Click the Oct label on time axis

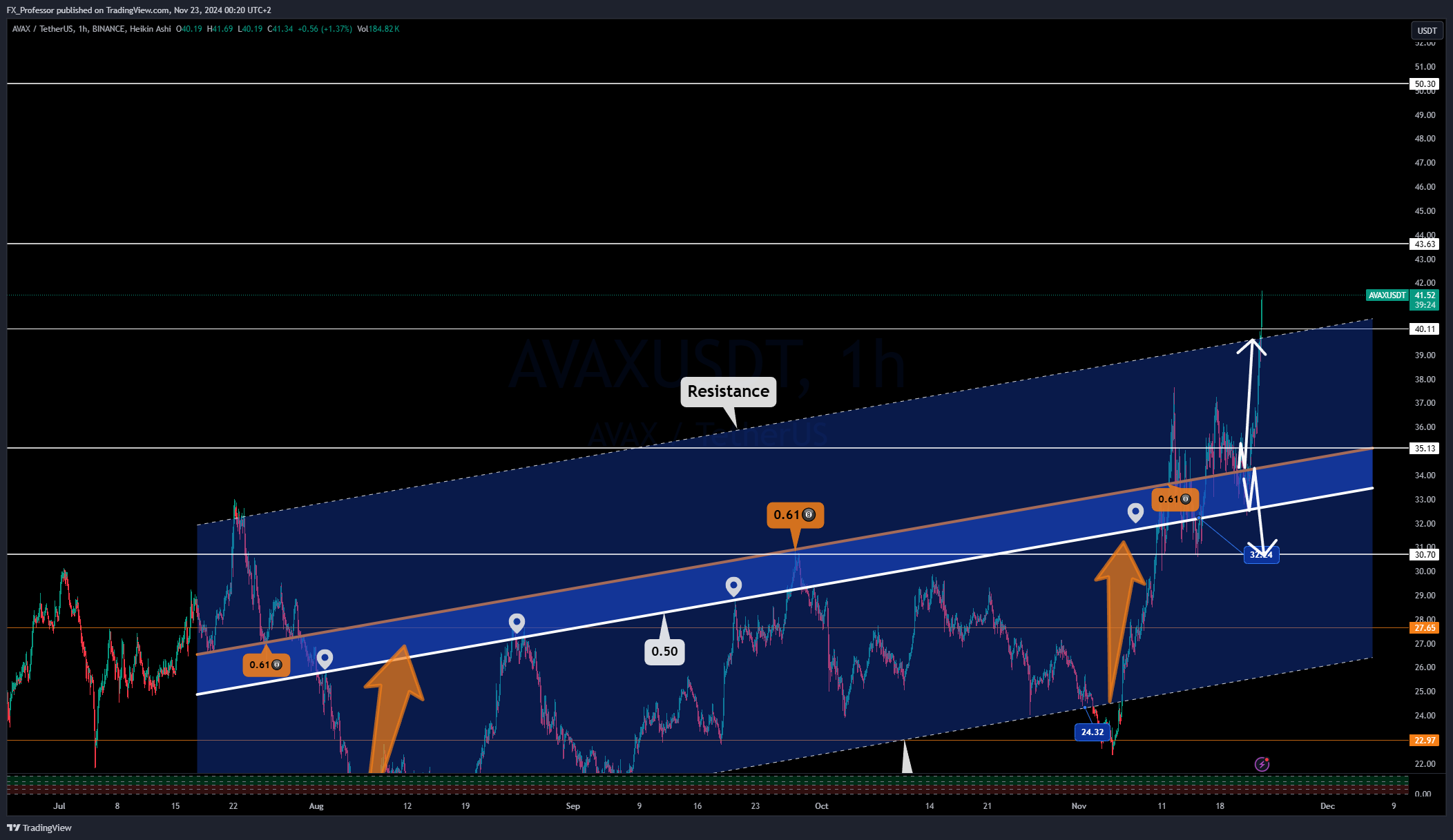click(x=822, y=806)
